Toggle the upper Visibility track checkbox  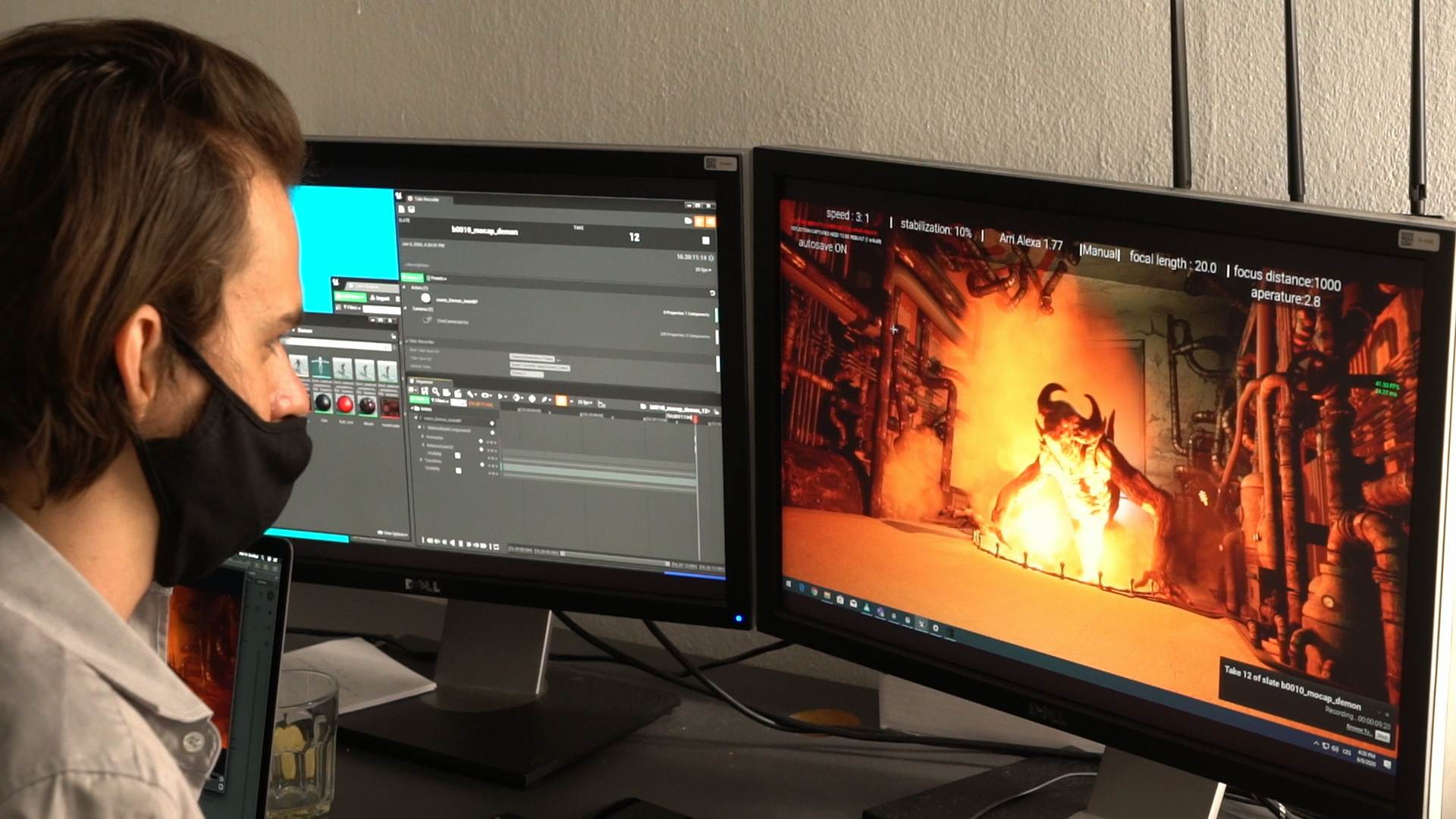pos(457,455)
